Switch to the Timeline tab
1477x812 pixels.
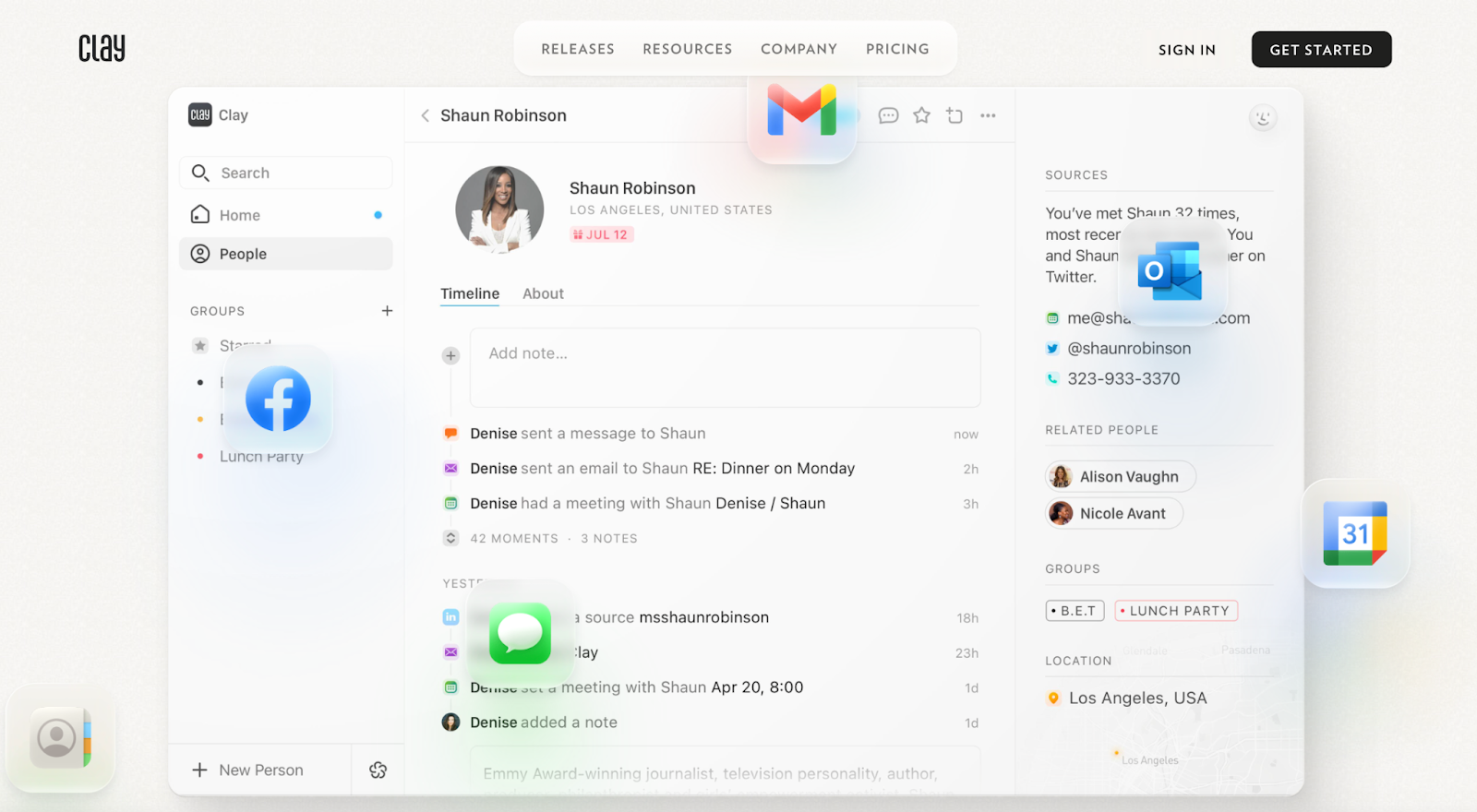[x=470, y=293]
